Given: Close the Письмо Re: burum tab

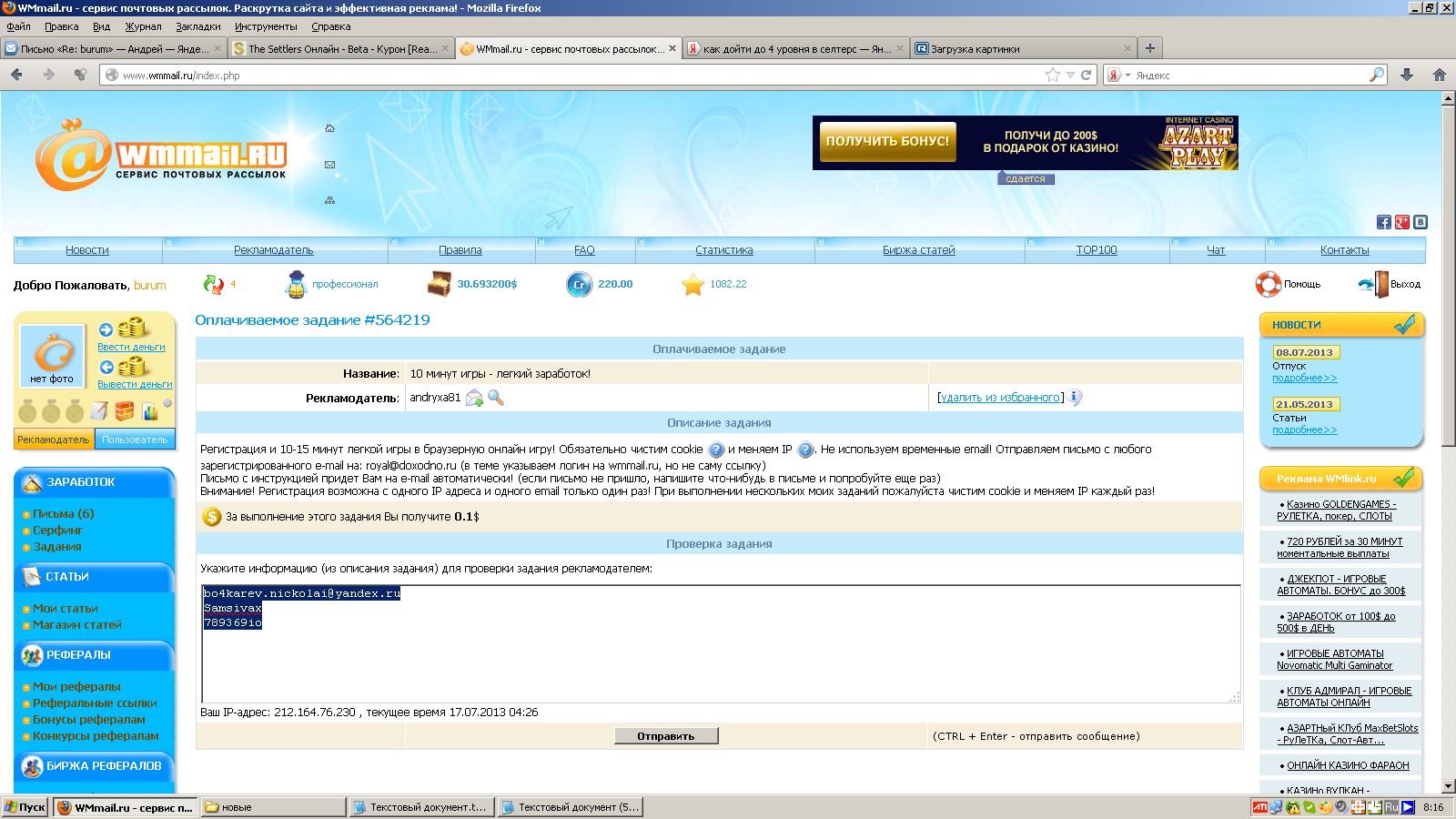Looking at the screenshot, I should 217,49.
